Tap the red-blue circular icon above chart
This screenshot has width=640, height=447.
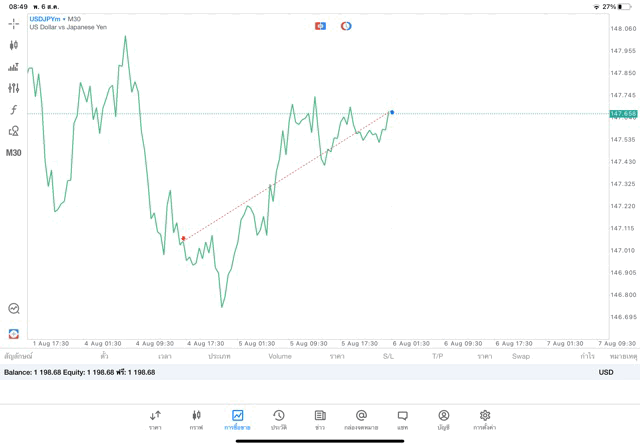click(x=346, y=26)
